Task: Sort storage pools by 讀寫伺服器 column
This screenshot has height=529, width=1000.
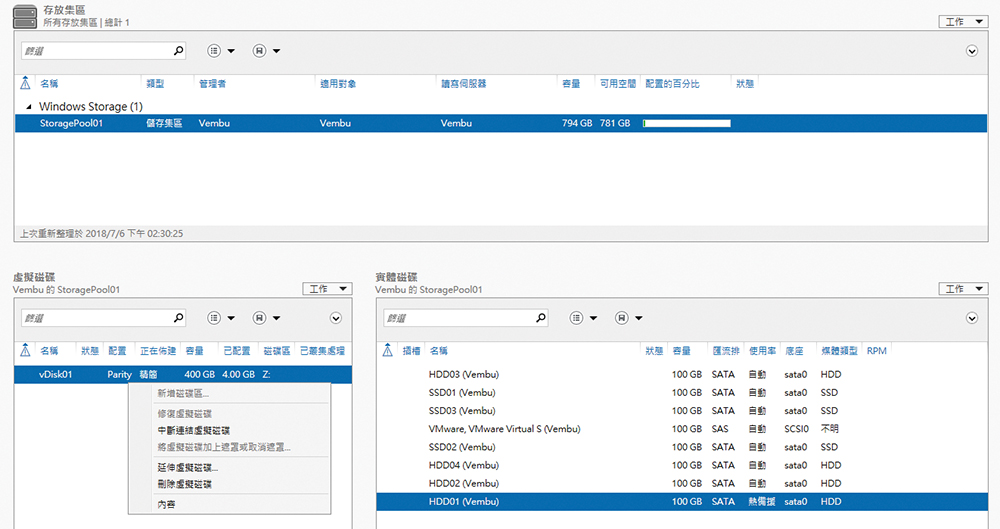Action: pyautogui.click(x=464, y=84)
